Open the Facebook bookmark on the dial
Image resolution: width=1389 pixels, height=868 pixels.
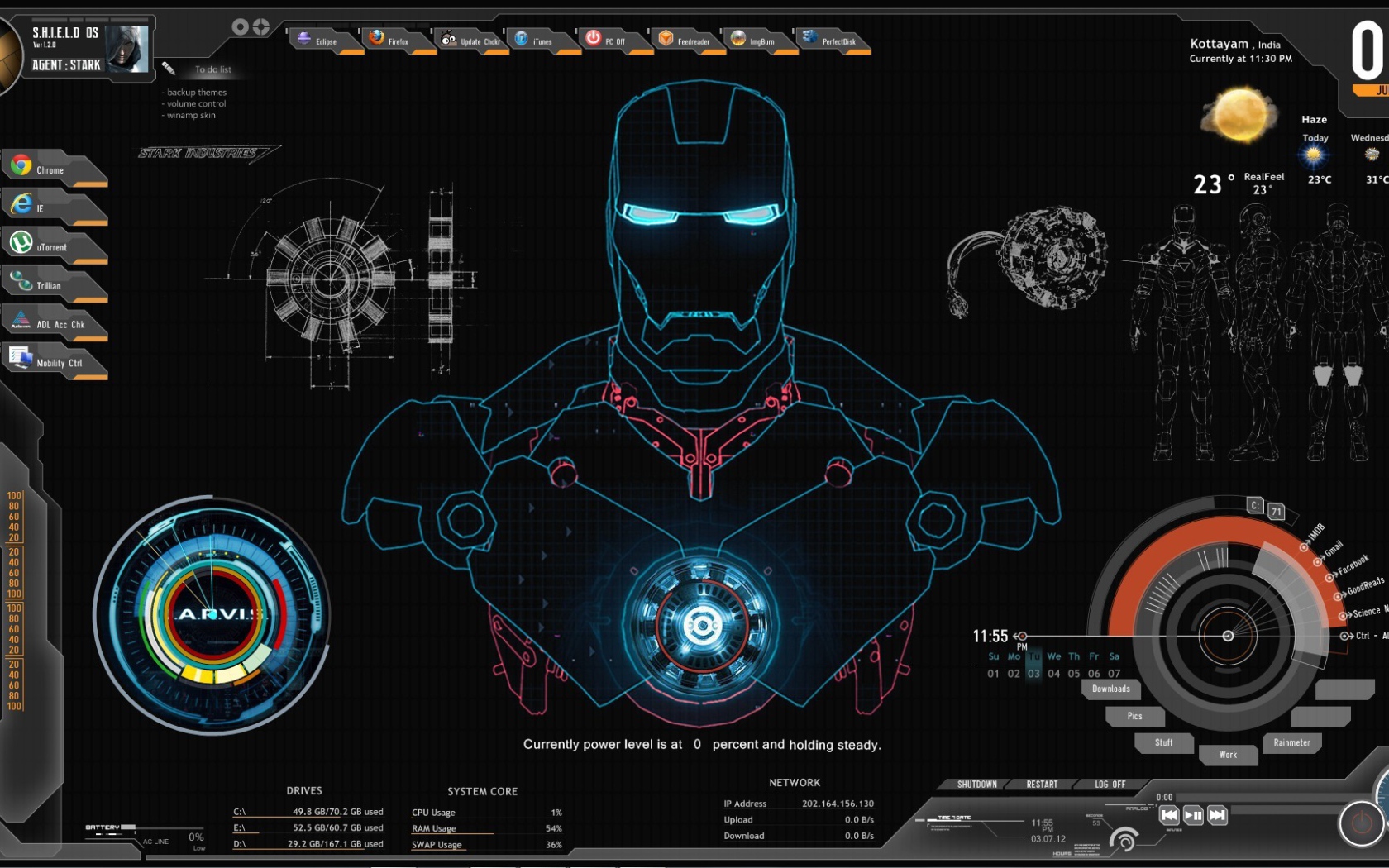(1351, 566)
